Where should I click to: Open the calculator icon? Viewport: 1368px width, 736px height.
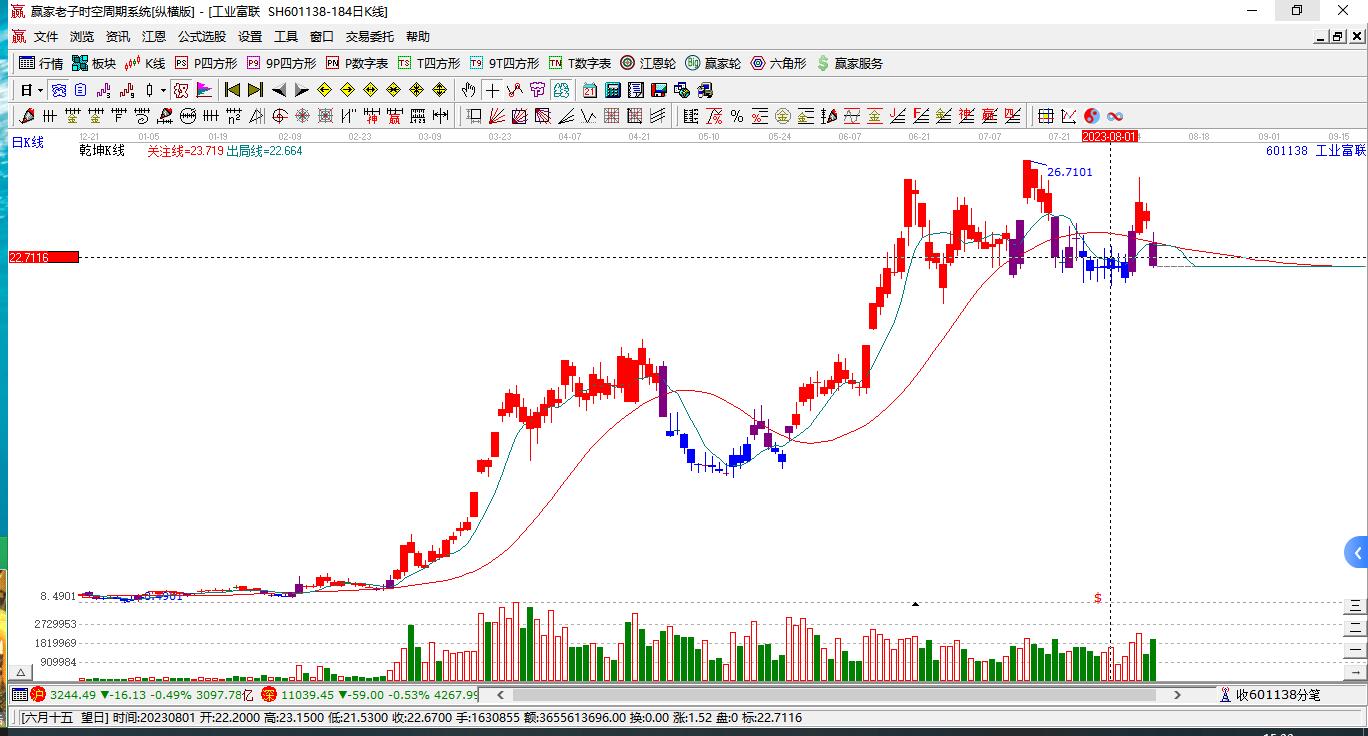click(x=613, y=90)
